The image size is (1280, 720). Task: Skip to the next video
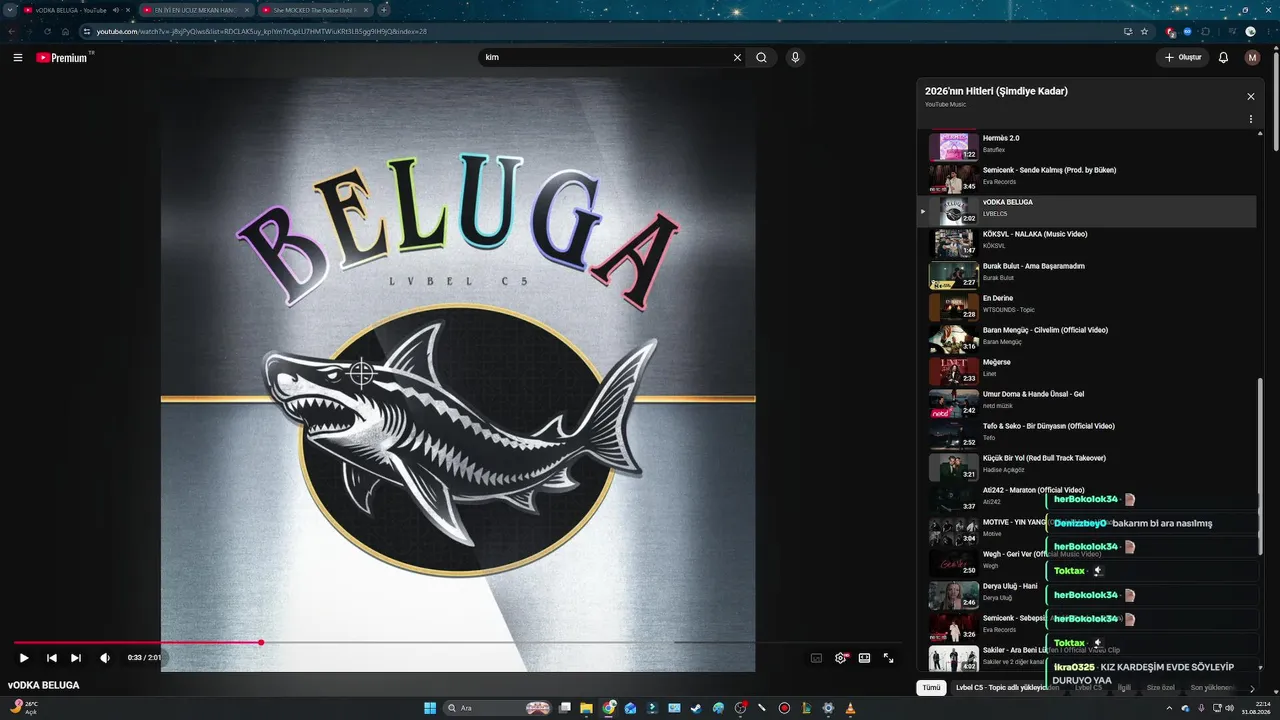click(76, 658)
